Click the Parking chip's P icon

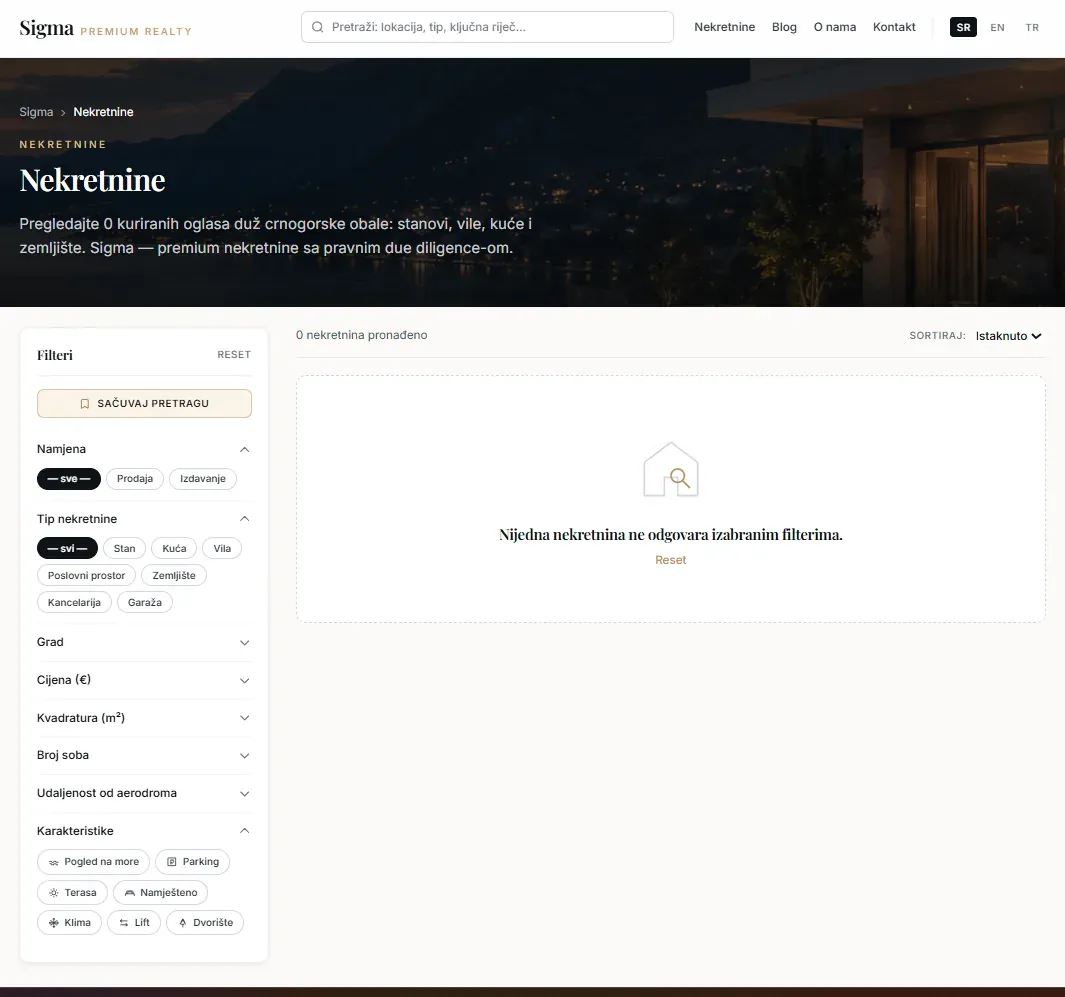[172, 862]
